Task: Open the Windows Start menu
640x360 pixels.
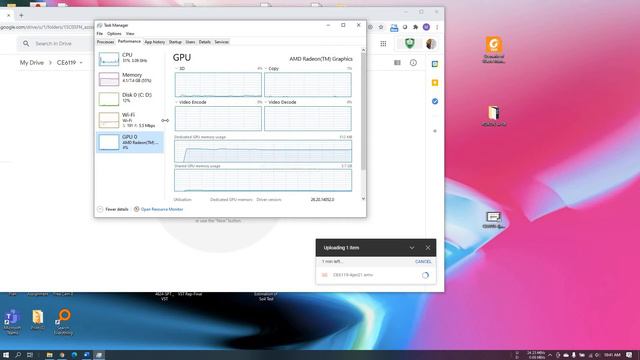Action: (x=6, y=355)
